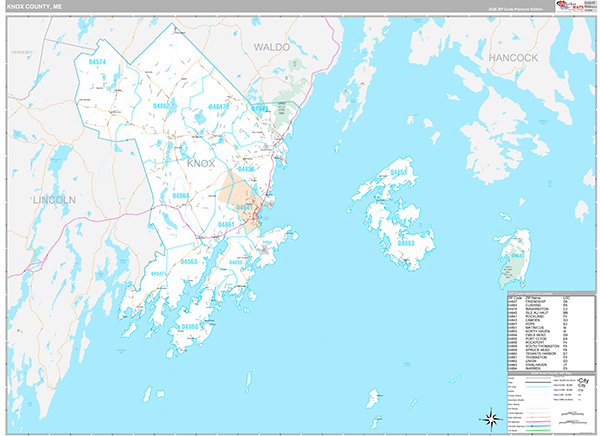The width and height of the screenshot is (600, 436).
Task: Click the green line sample in legend
Action: pos(538,430)
